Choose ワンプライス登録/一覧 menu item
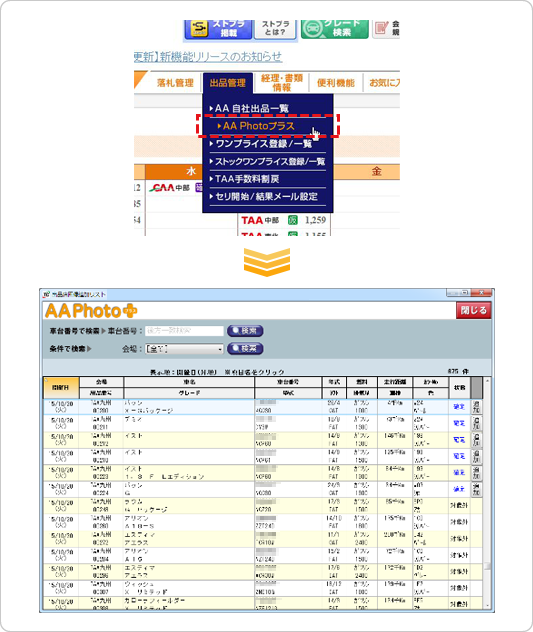 (x=261, y=144)
